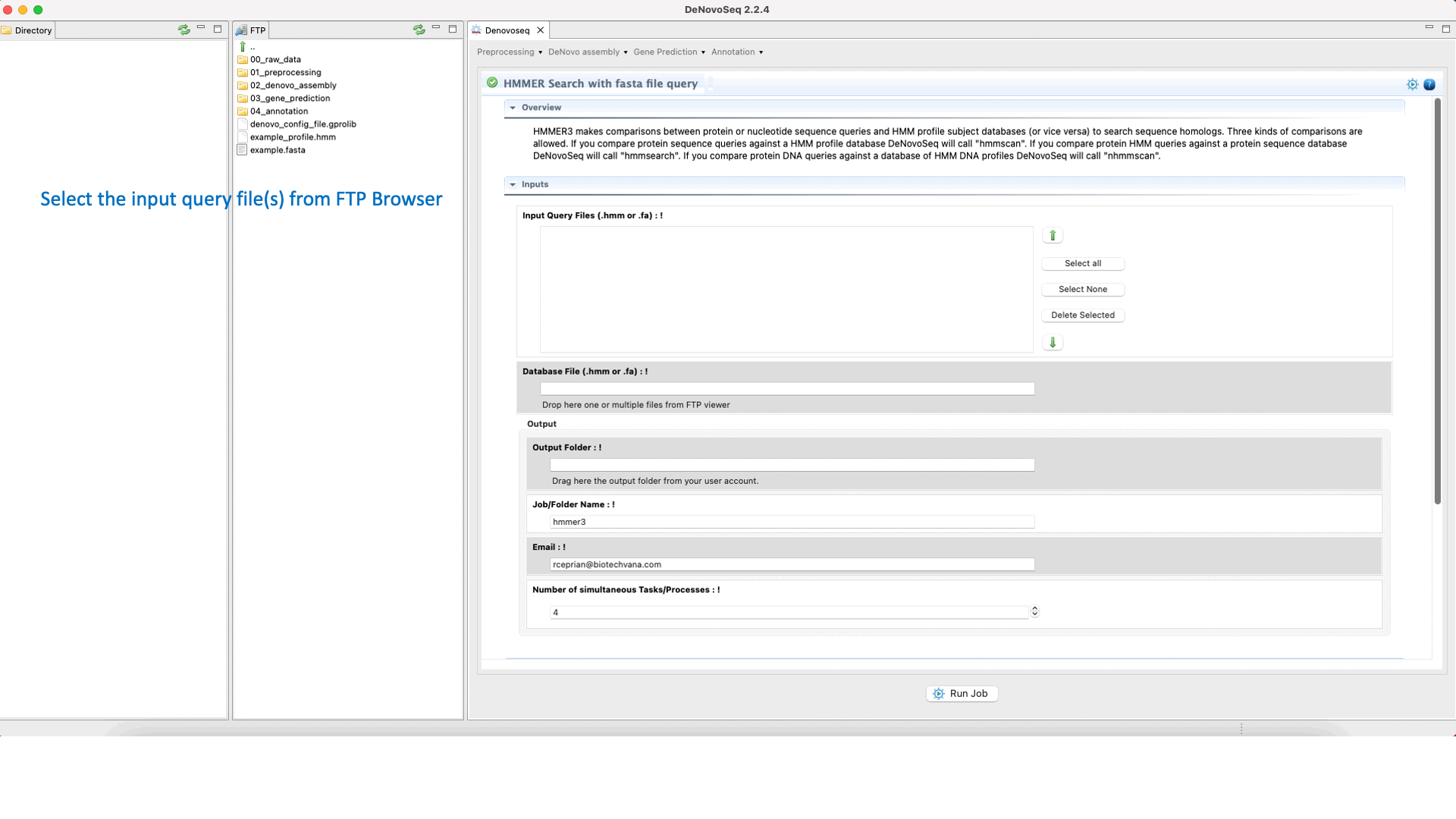Switch to the Denovoseq tab
The width and height of the screenshot is (1456, 819).
pyautogui.click(x=507, y=30)
